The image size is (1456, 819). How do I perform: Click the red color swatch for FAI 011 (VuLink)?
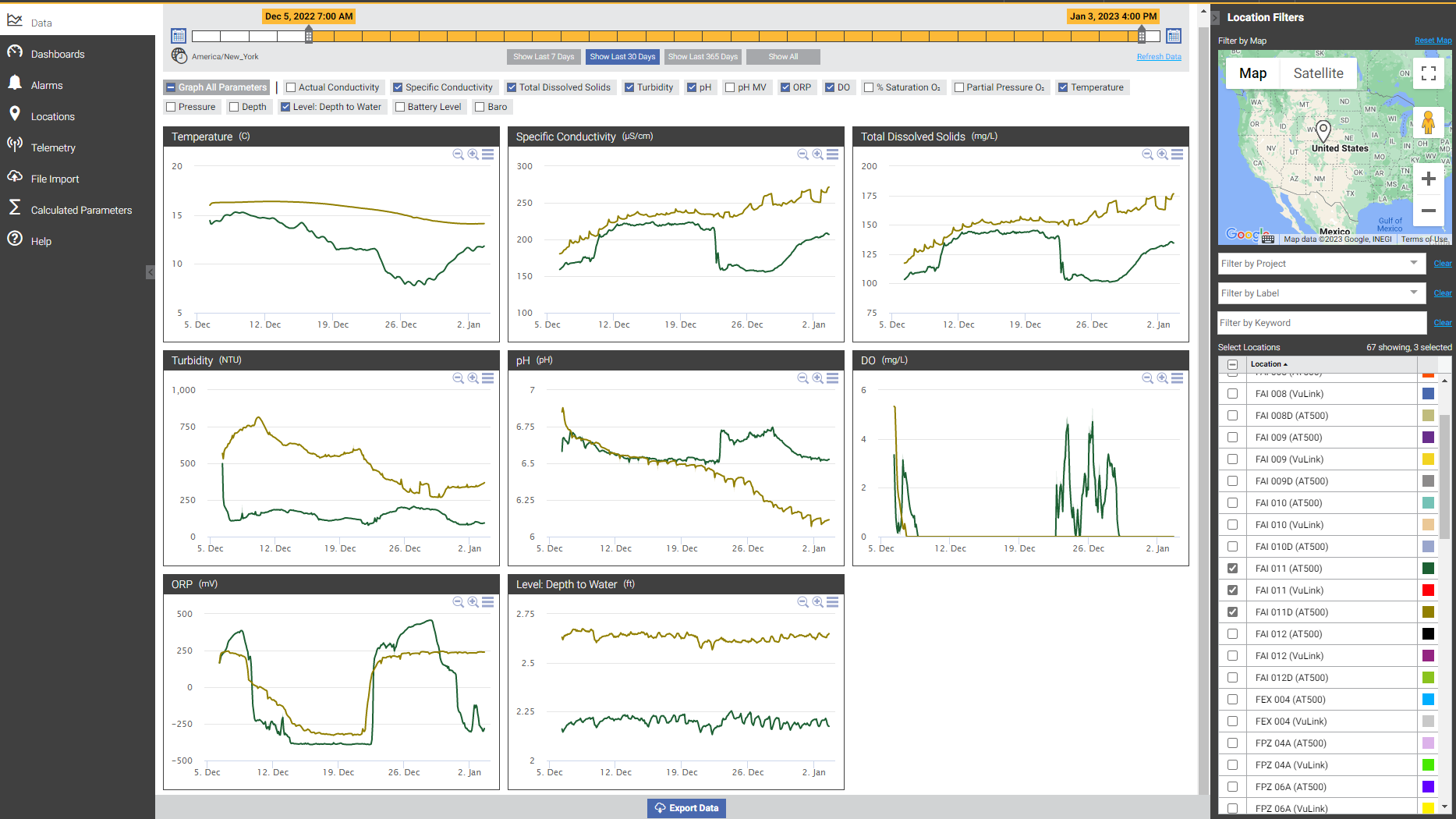click(x=1428, y=590)
